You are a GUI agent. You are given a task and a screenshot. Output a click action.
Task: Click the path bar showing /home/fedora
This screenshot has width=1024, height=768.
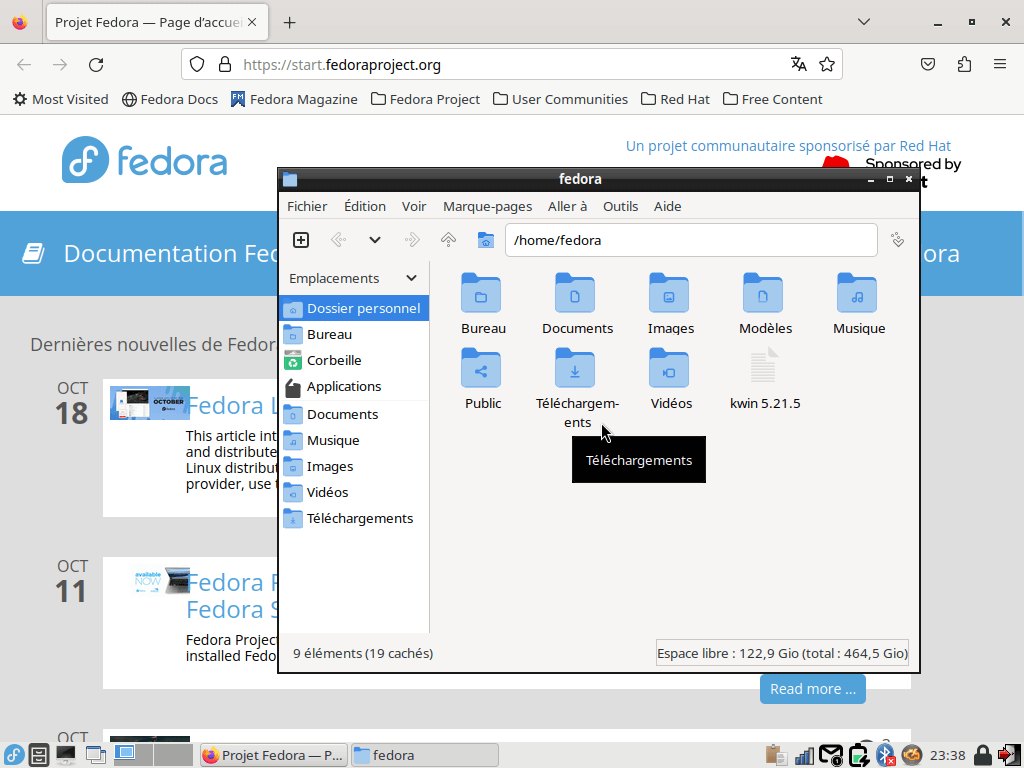tap(691, 240)
